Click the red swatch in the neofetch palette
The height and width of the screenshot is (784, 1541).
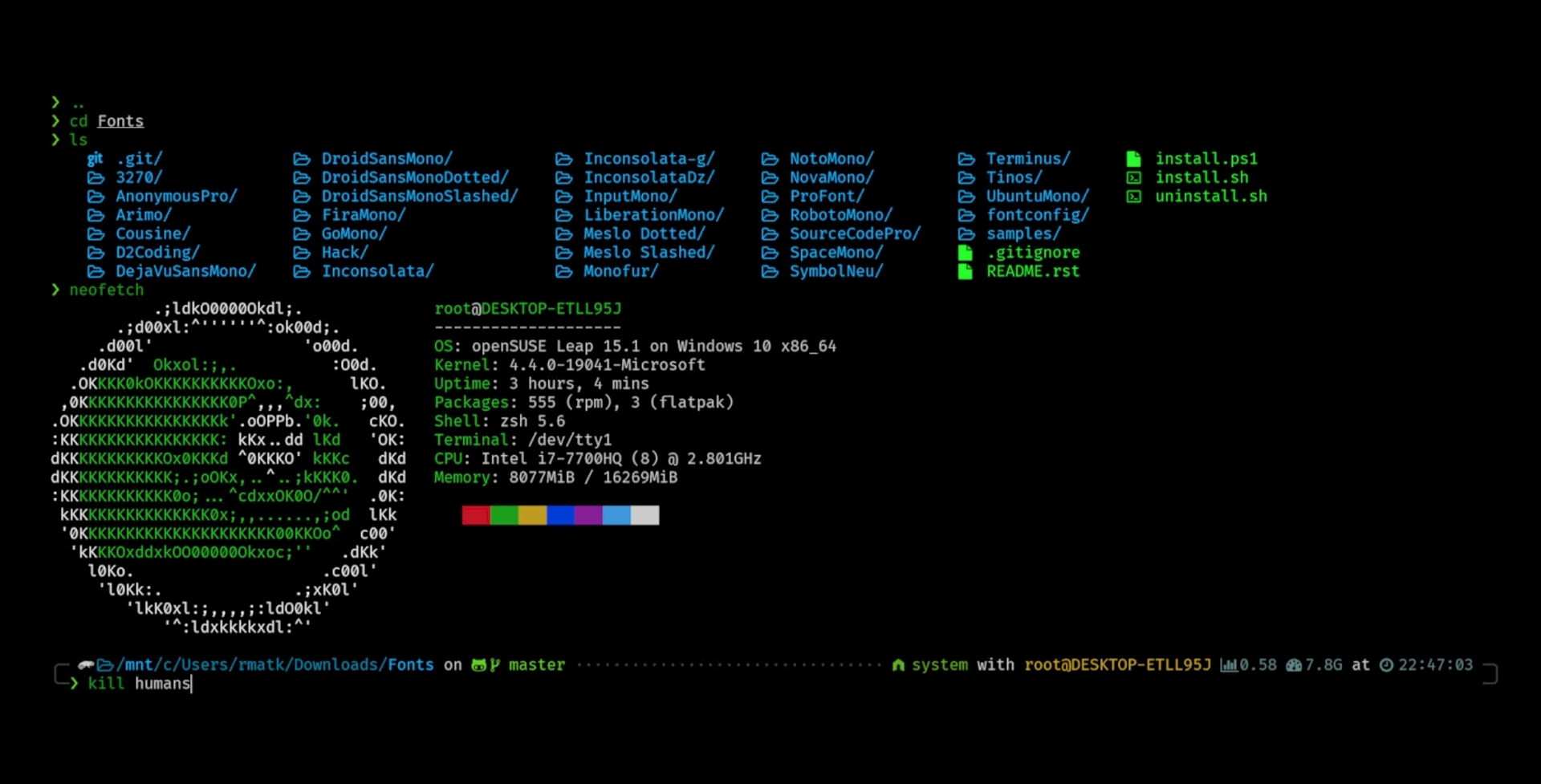pos(476,515)
